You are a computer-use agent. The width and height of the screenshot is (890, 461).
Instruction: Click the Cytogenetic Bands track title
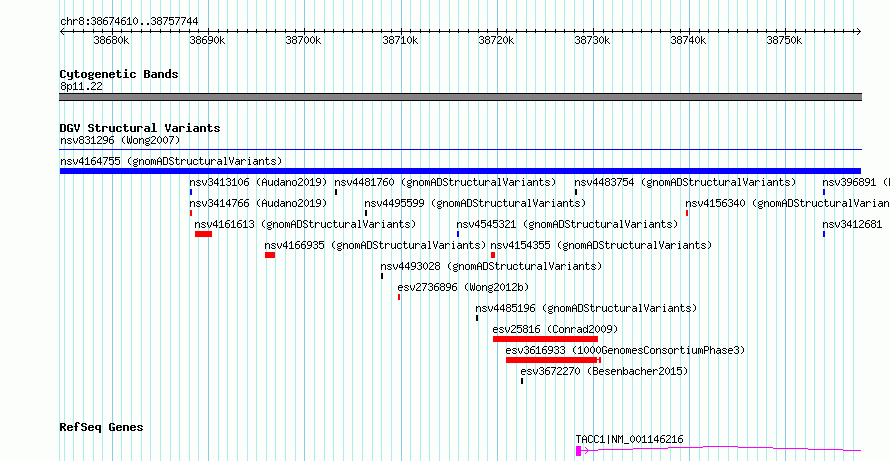pos(119,74)
